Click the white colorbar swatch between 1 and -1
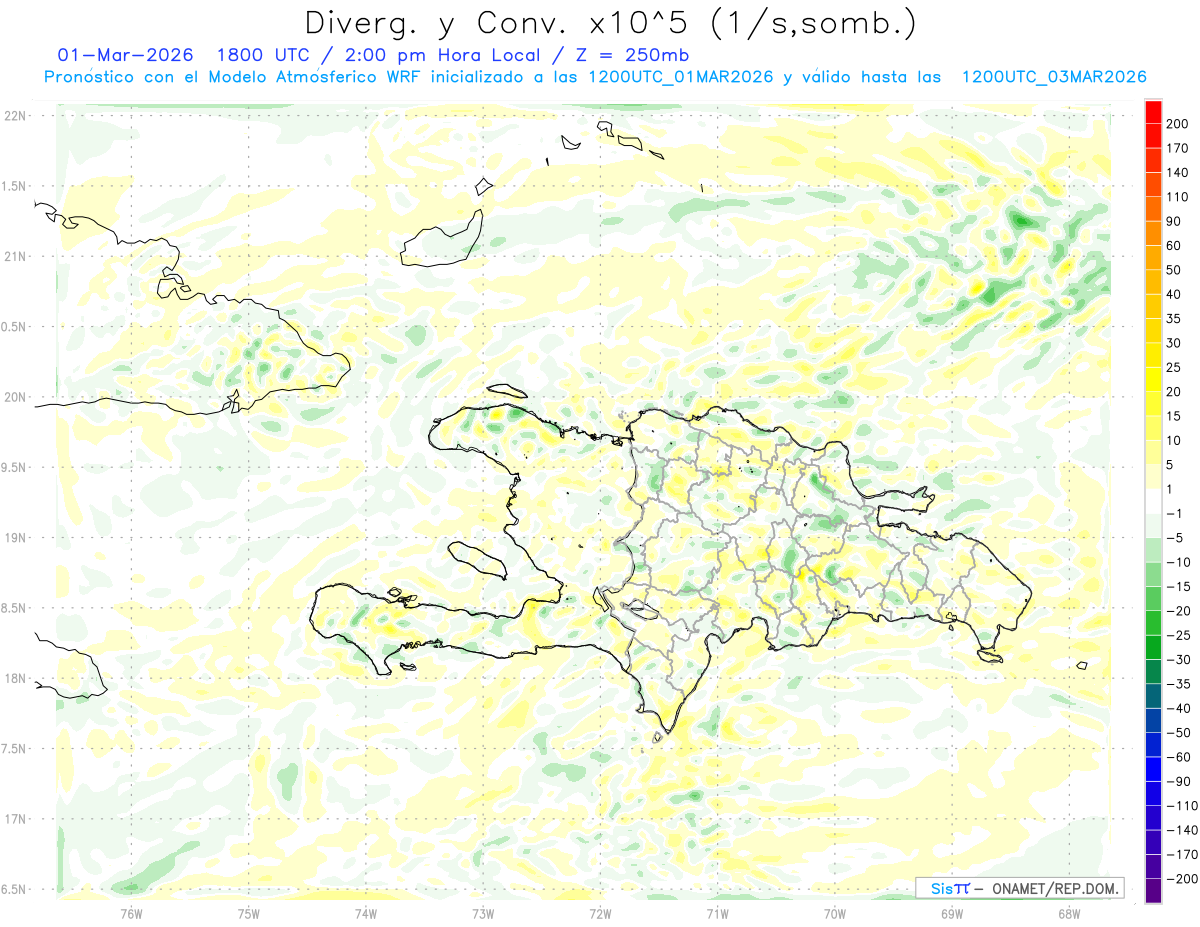Viewport: 1200px width, 927px height. 1154,501
